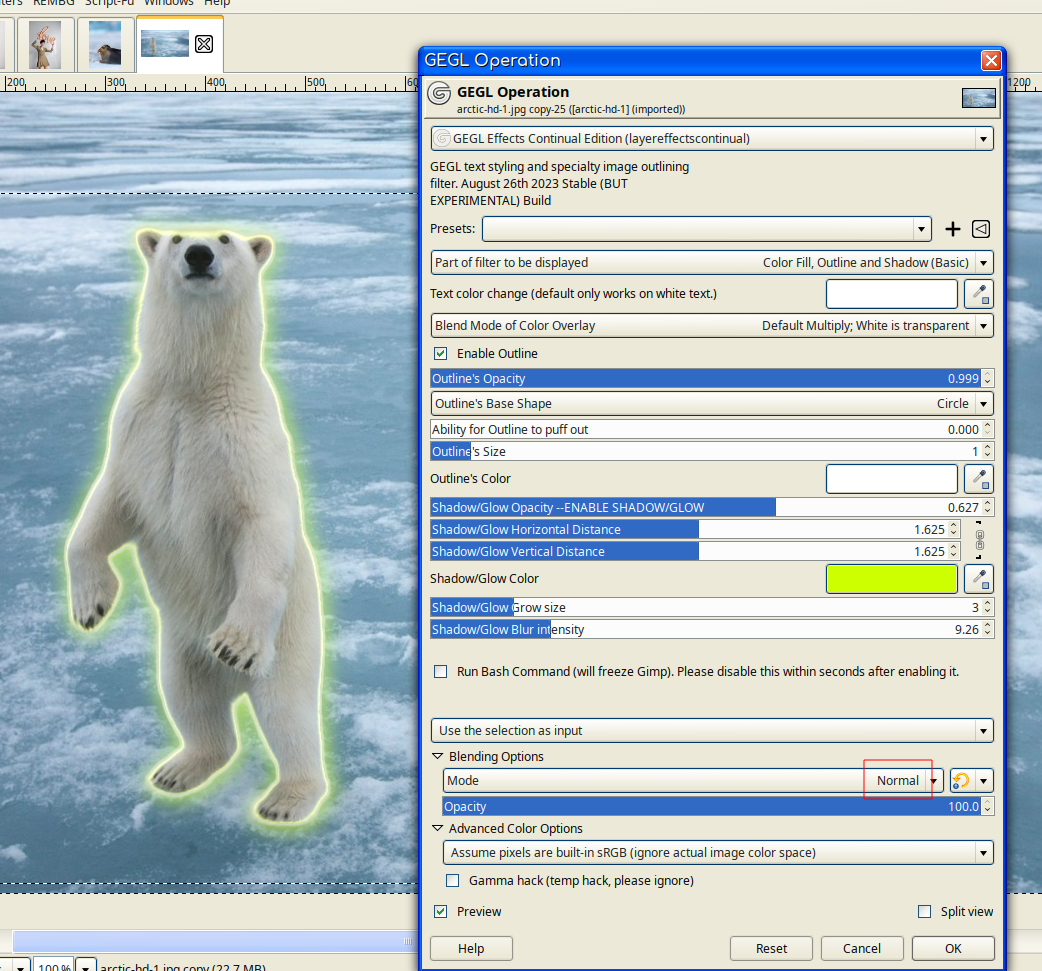Click the Cancel button

862,948
